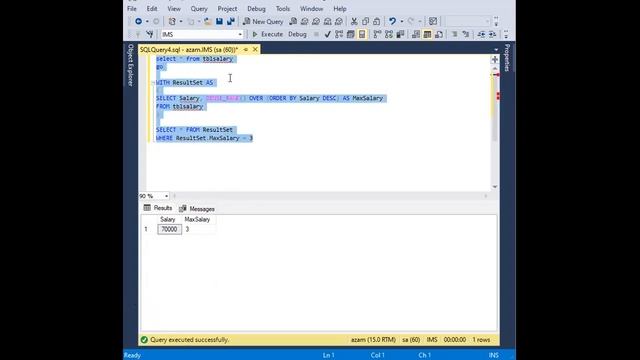Click the Analysis Services DAX Query icon

point(339,21)
